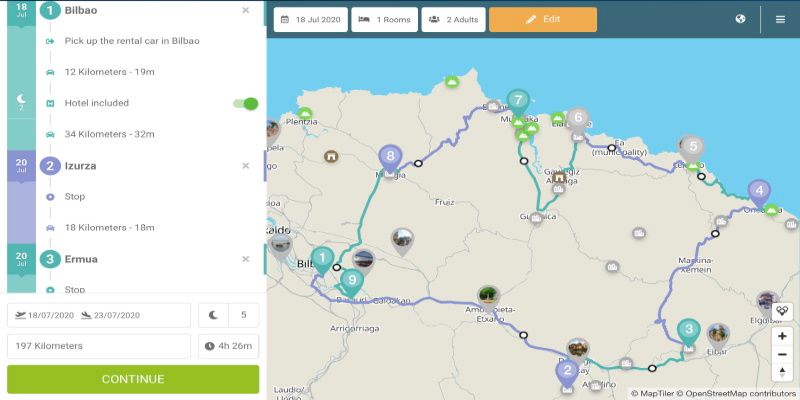The image size is (800, 400).
Task: Click 'Pick up the rental car in Bilbao'
Action: pos(132,41)
